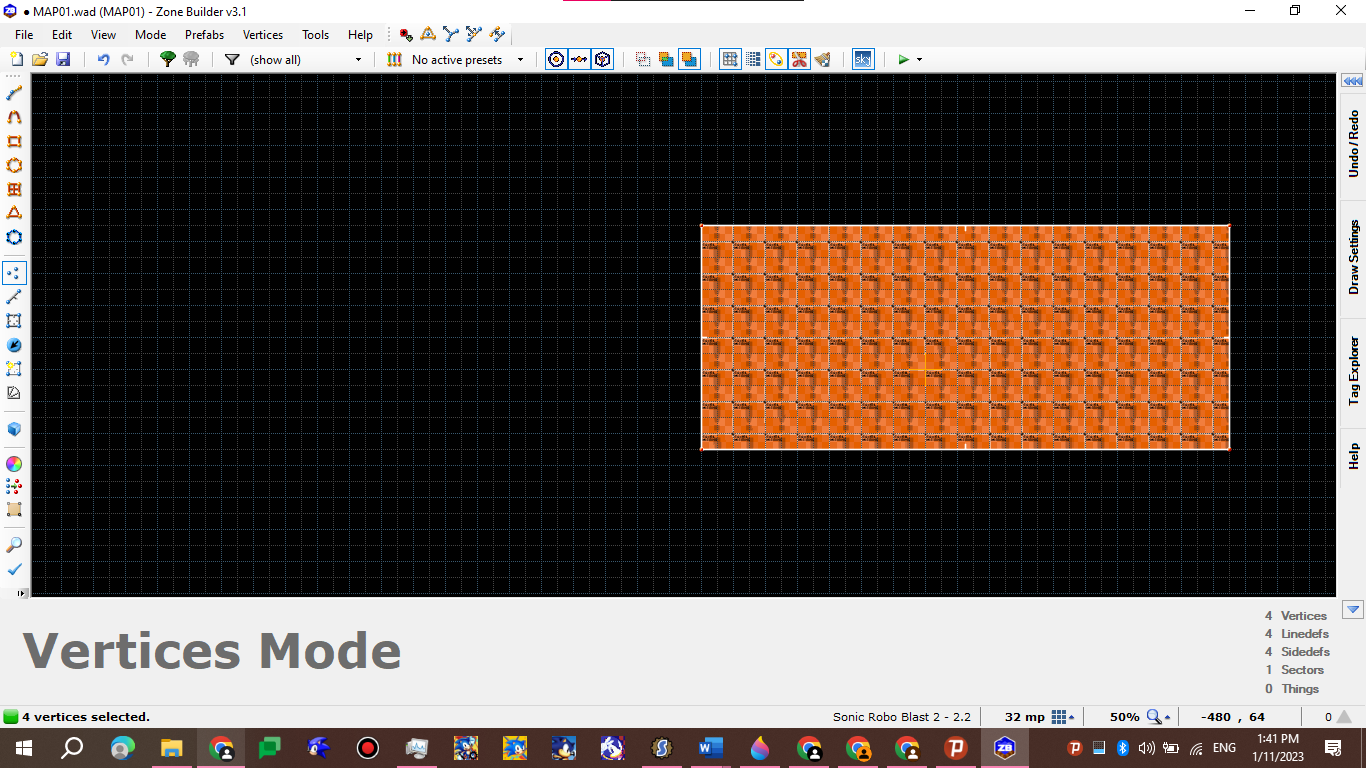The width and height of the screenshot is (1366, 768).
Task: Open Microsoft Word from the taskbar
Action: [711, 748]
